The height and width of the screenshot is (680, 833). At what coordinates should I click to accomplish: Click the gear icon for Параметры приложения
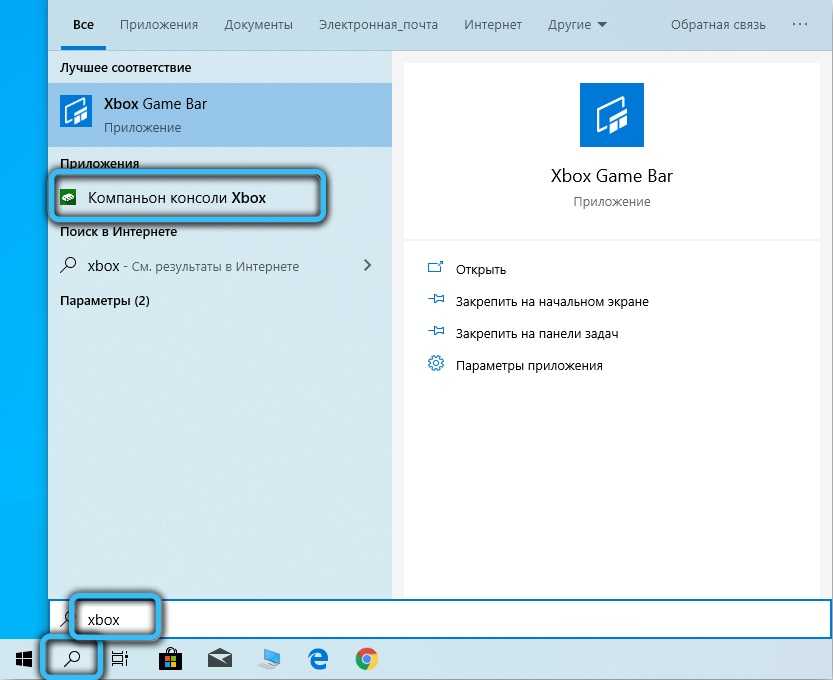(x=436, y=364)
